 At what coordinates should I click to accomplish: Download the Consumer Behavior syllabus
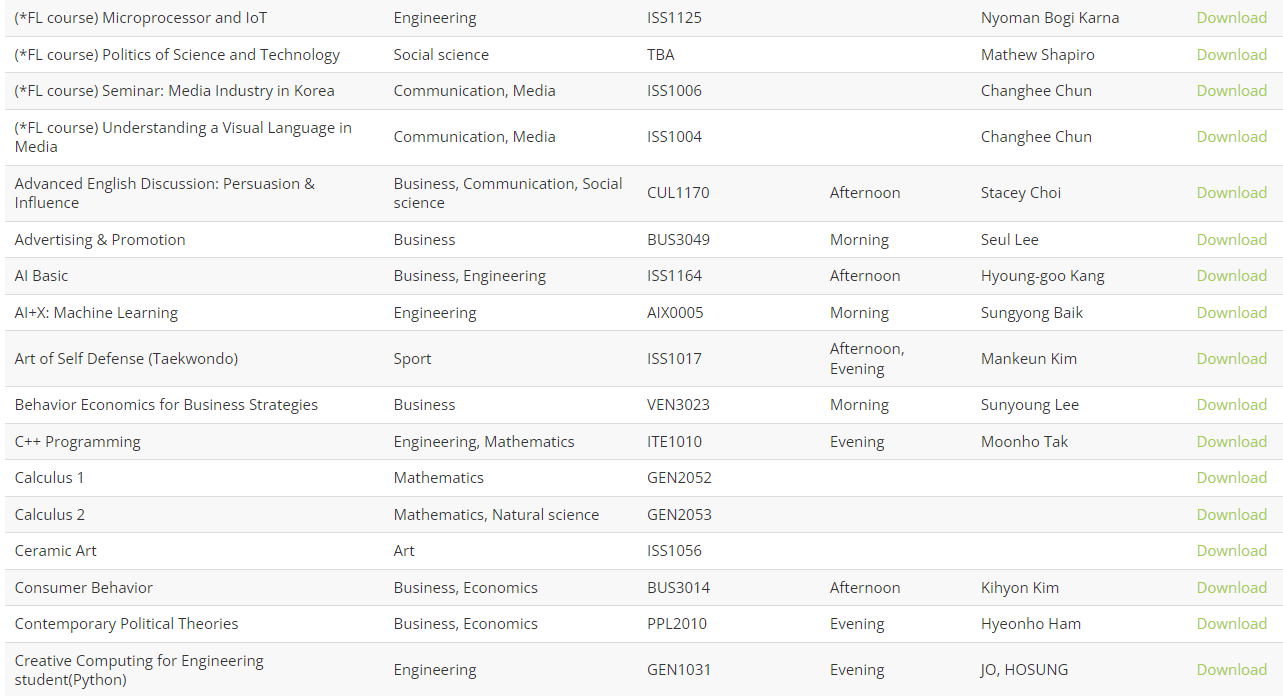click(x=1231, y=588)
